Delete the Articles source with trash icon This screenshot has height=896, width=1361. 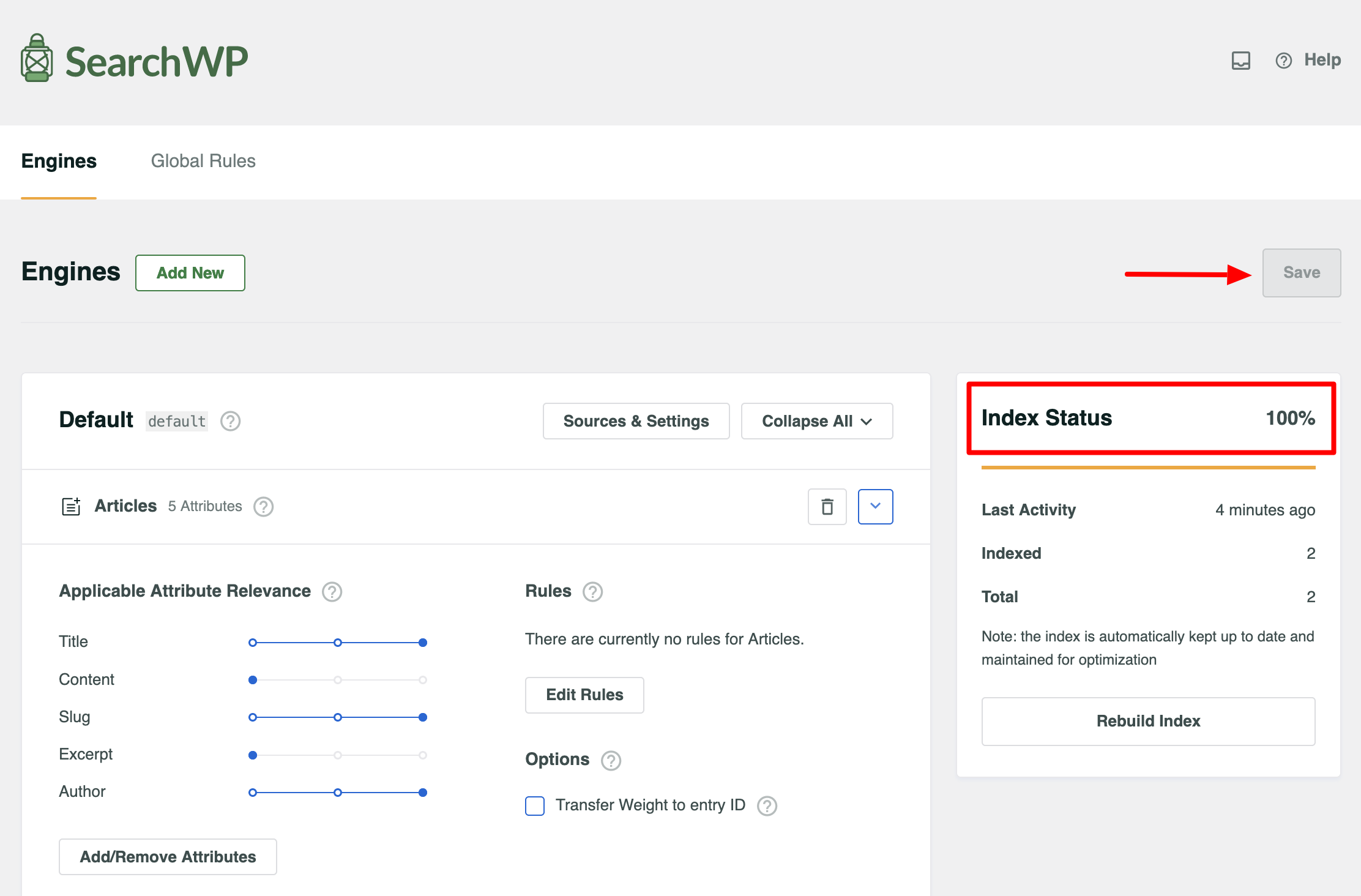827,507
